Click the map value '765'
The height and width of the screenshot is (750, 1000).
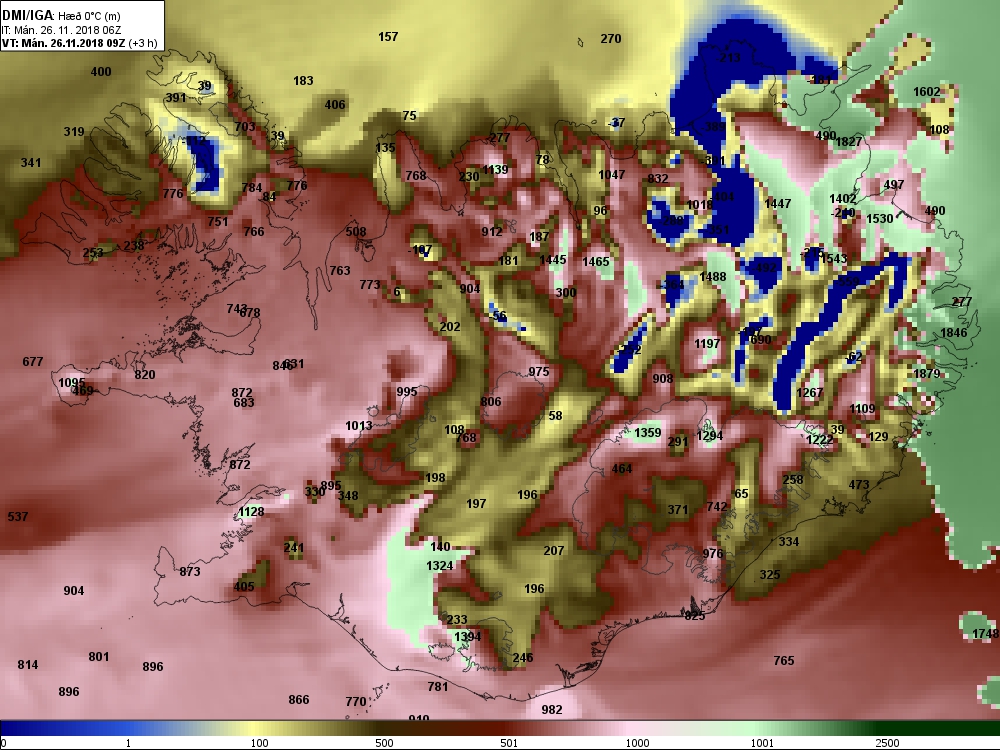coord(784,661)
